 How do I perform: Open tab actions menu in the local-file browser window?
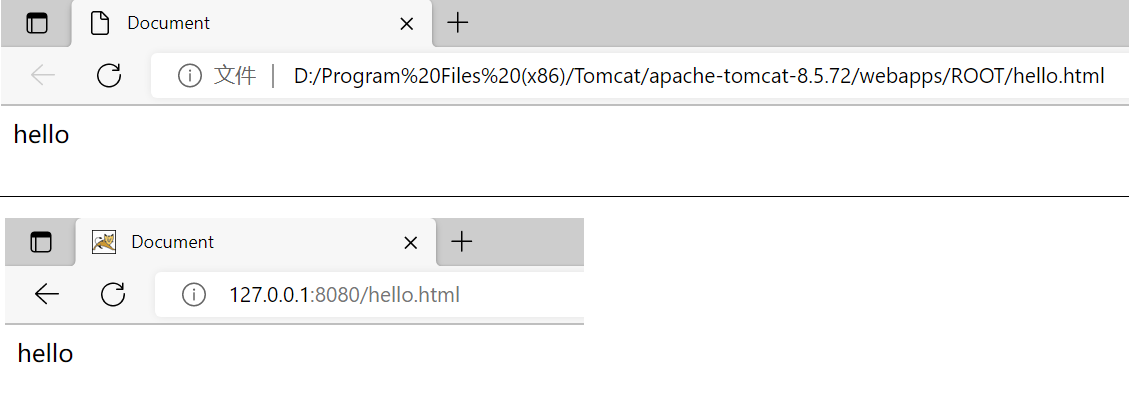tap(37, 24)
